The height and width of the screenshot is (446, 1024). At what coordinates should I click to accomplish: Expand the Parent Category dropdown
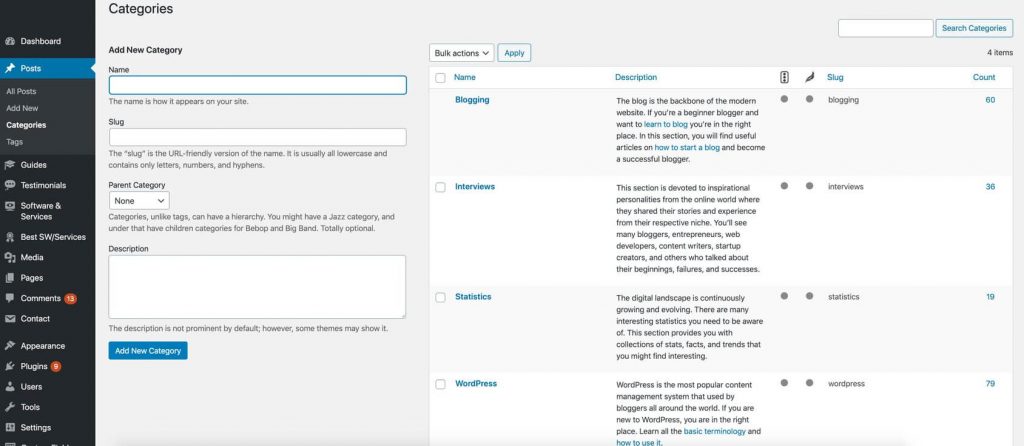pos(139,201)
